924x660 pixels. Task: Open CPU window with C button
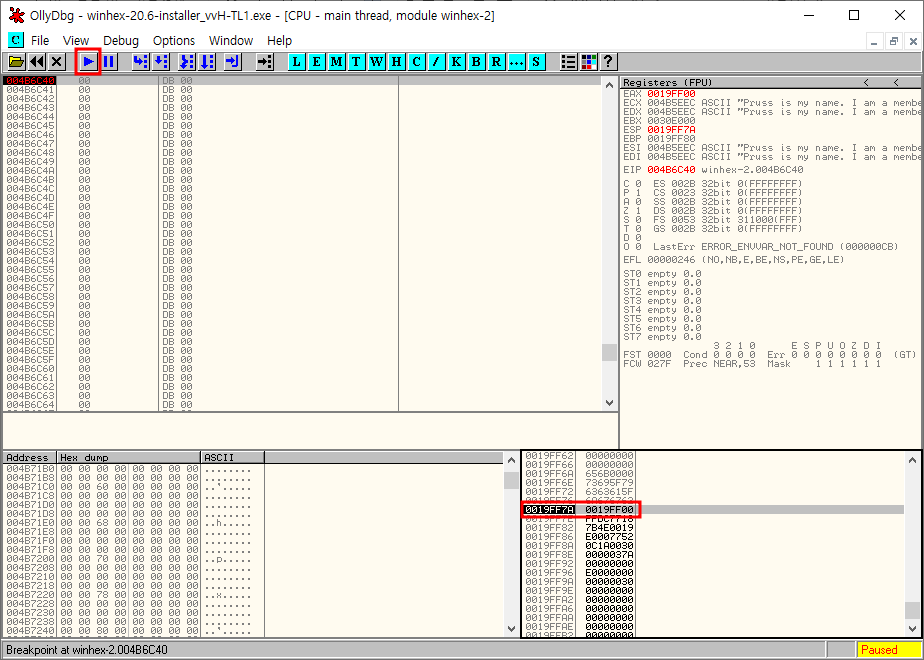[x=417, y=61]
